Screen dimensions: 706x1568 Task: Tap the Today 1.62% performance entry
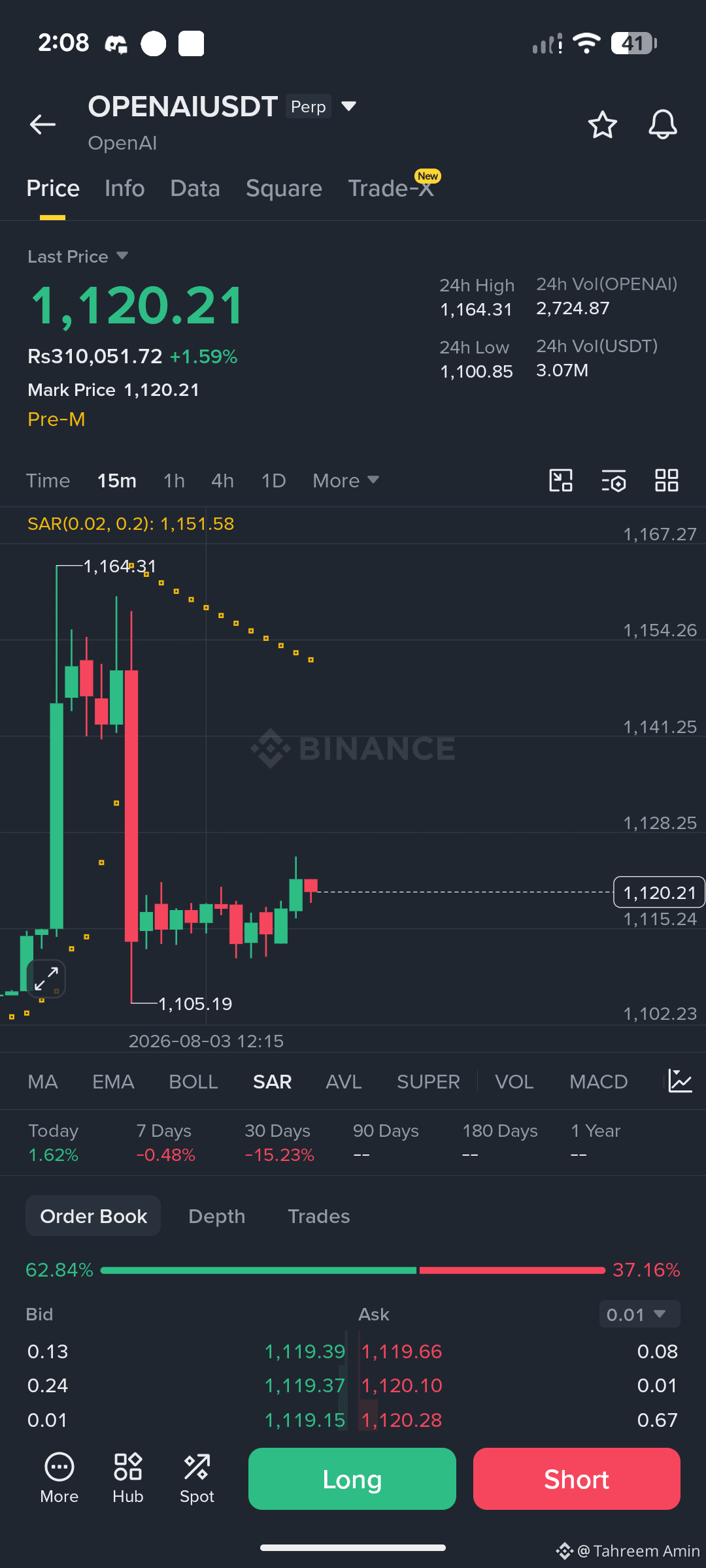pyautogui.click(x=54, y=1143)
